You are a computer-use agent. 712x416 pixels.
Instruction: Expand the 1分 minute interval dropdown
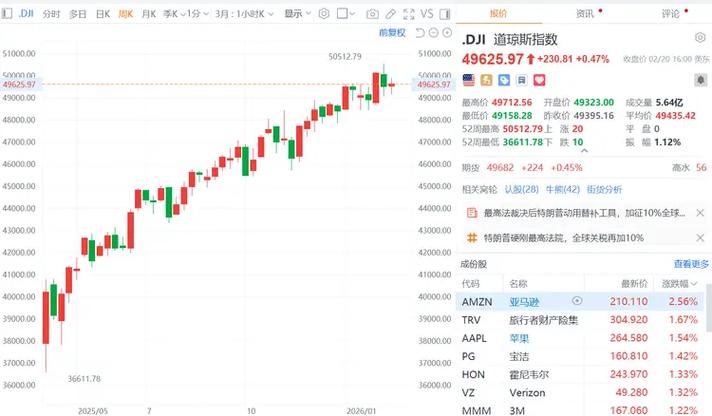[198, 14]
